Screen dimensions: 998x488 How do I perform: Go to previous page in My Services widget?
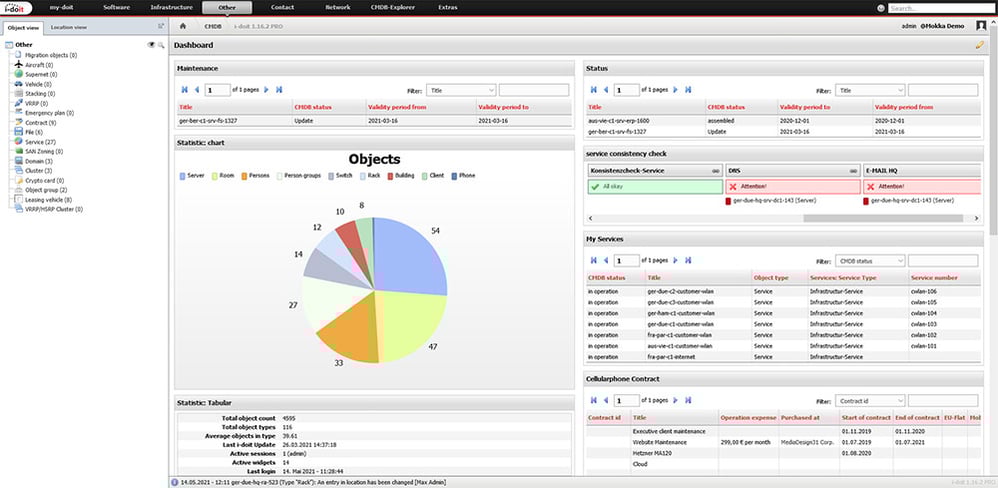click(x=606, y=260)
